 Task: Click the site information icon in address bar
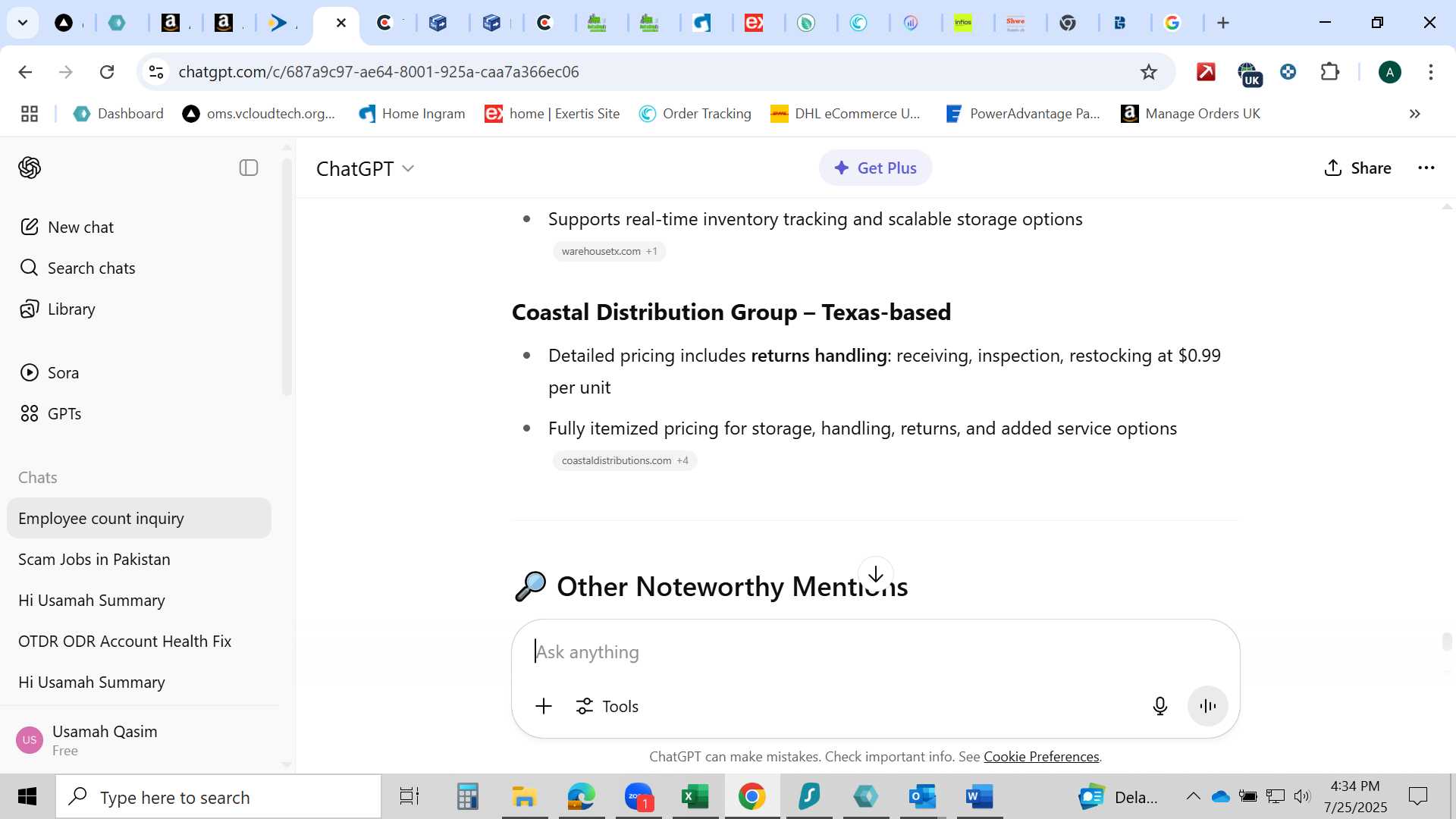(155, 72)
